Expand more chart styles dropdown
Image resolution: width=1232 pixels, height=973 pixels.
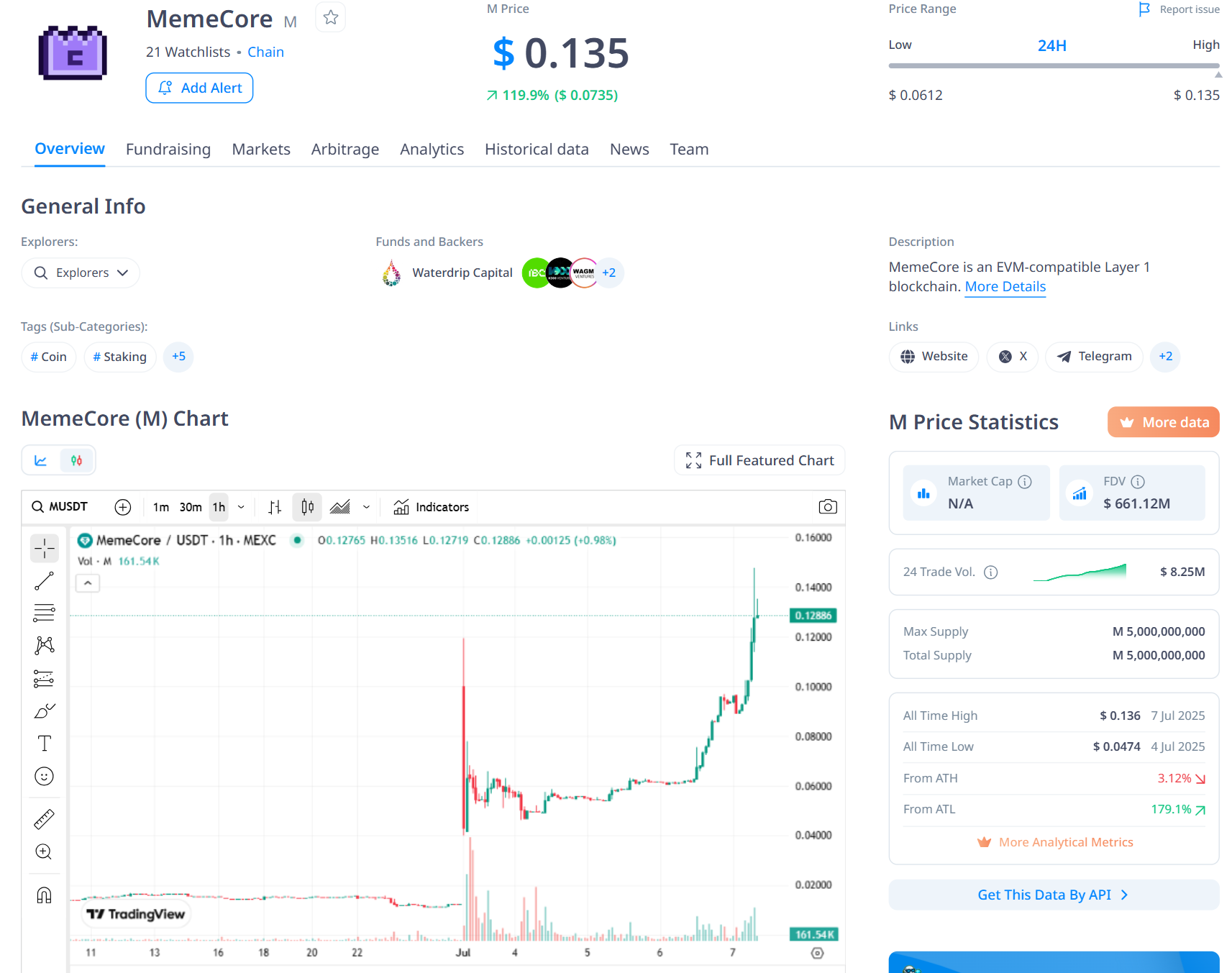click(x=366, y=507)
